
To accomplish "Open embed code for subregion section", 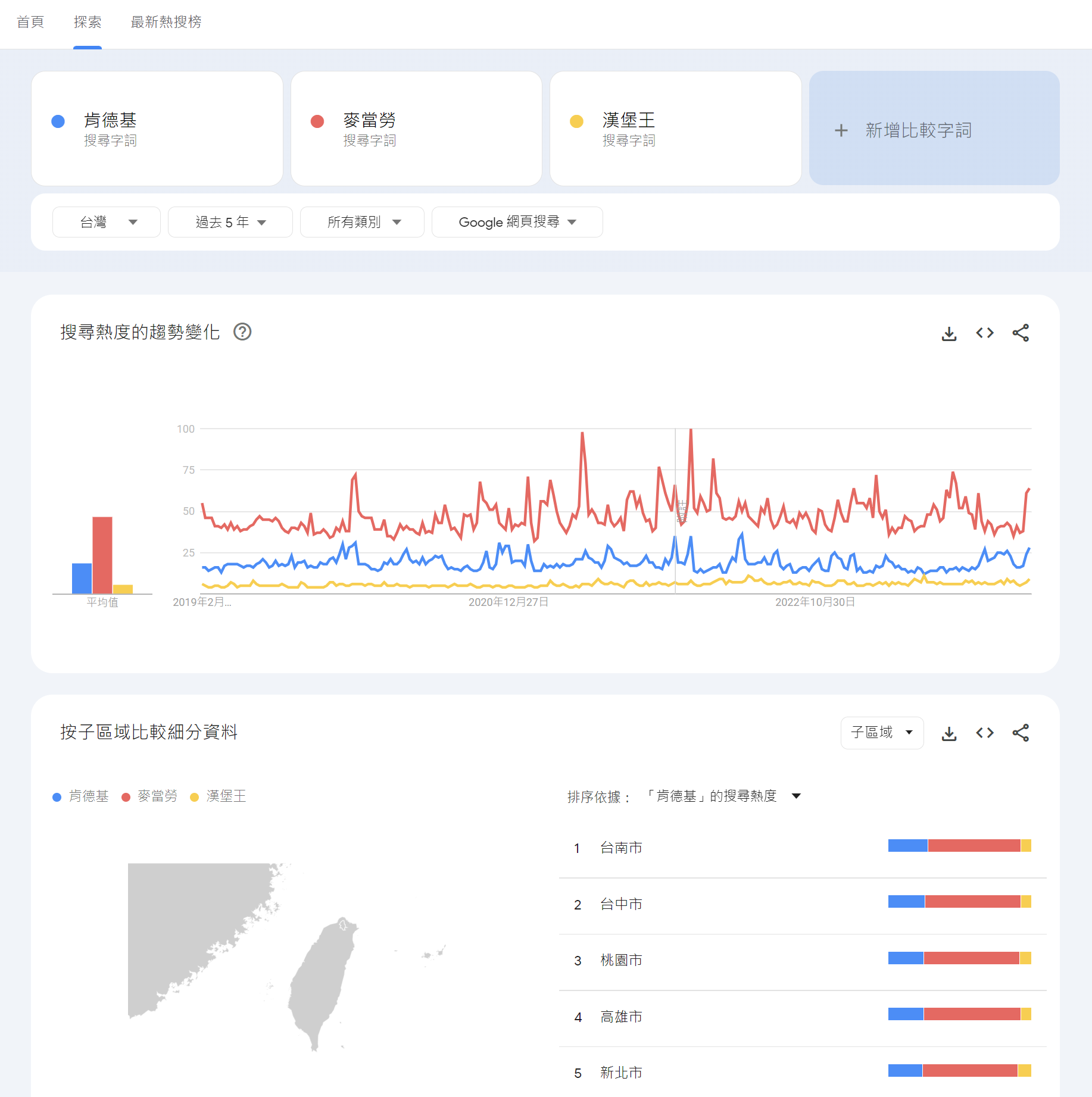I will tap(985, 733).
